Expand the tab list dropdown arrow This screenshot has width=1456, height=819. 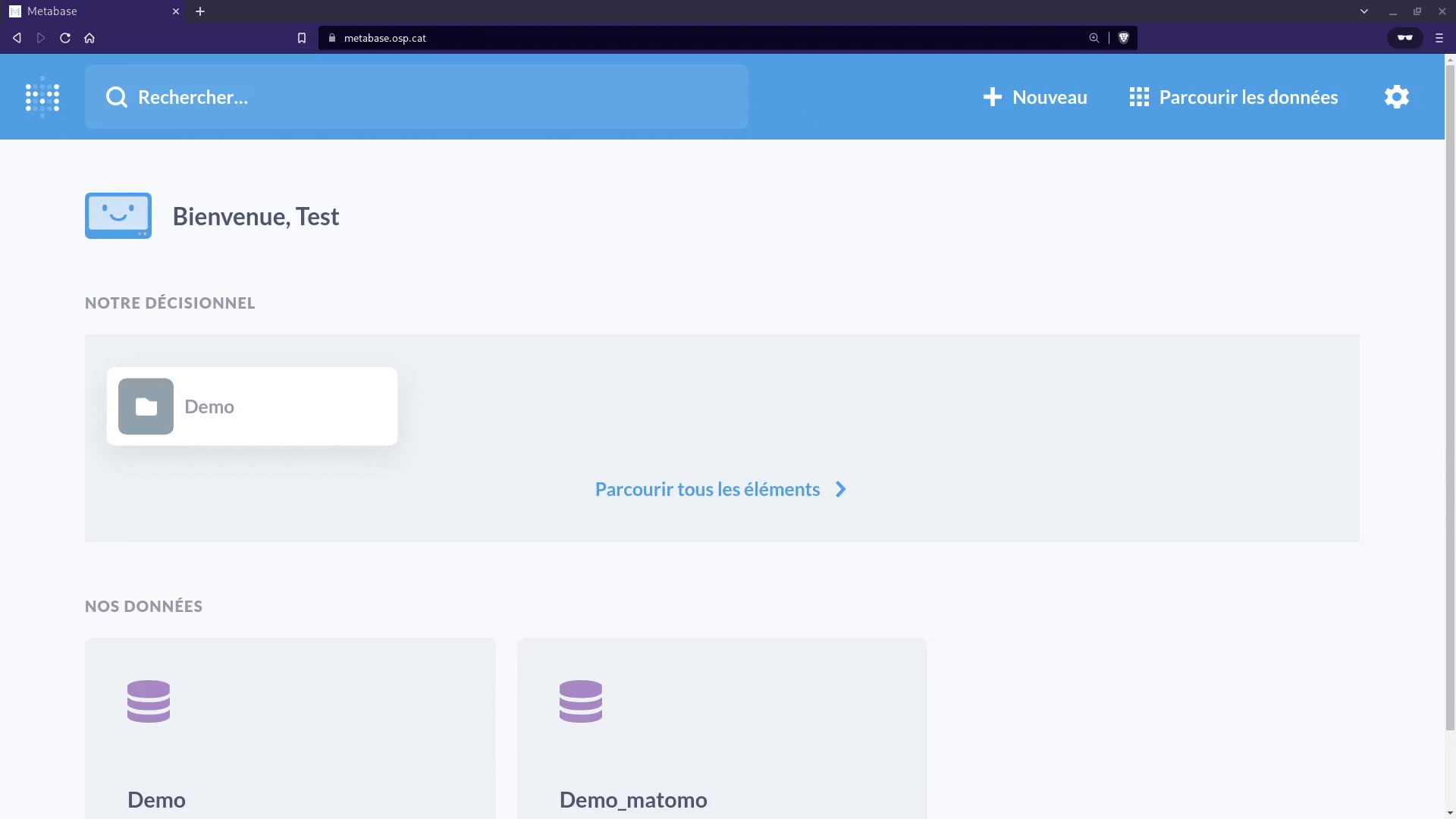1364,11
